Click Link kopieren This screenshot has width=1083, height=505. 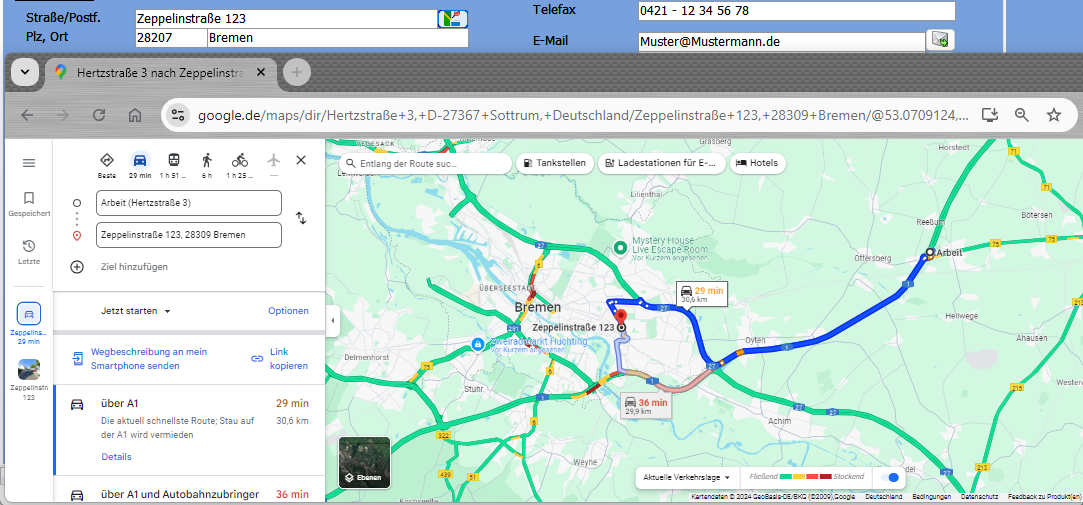pos(280,359)
